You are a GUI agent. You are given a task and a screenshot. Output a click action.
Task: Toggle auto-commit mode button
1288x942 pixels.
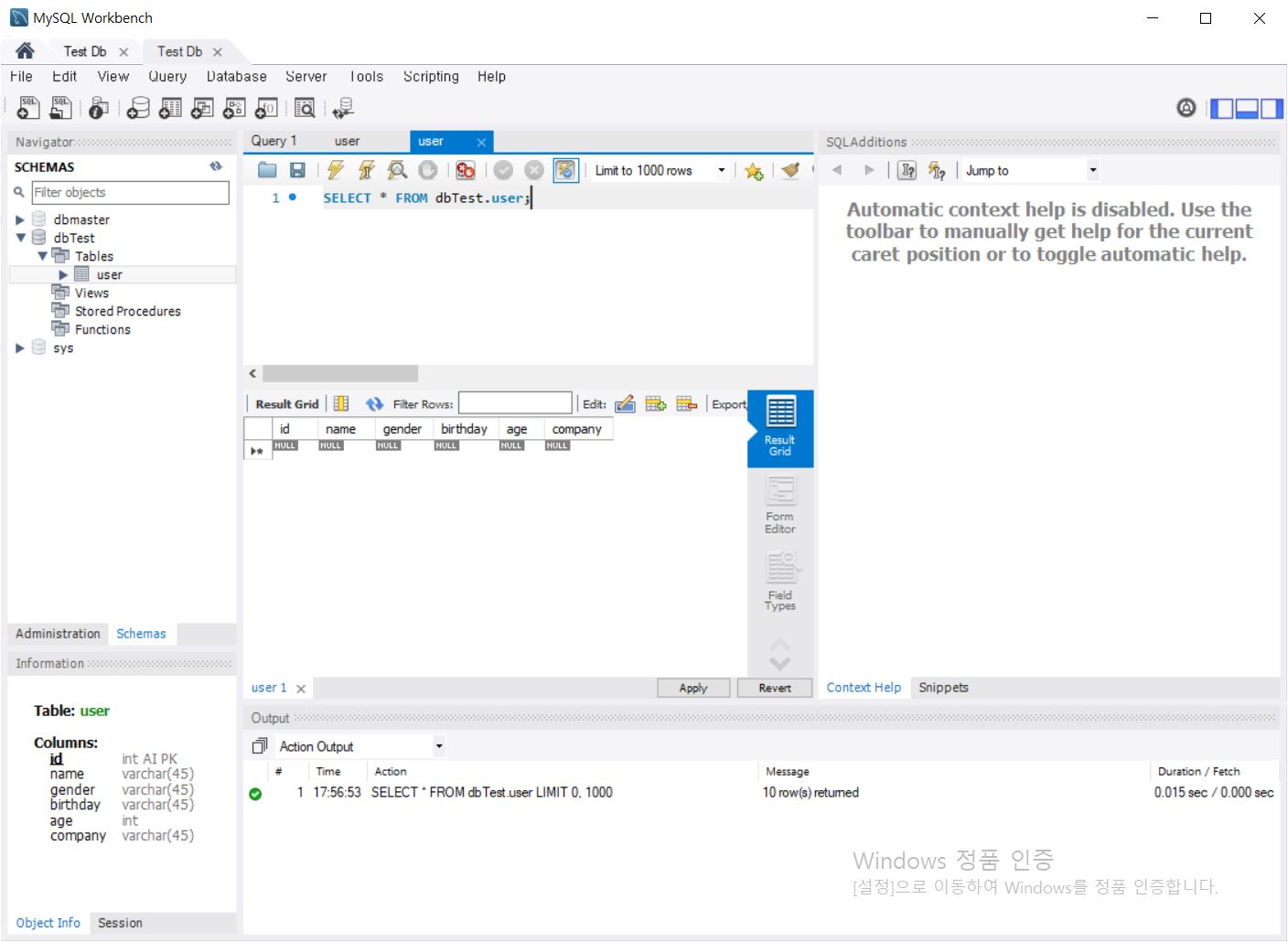click(566, 170)
